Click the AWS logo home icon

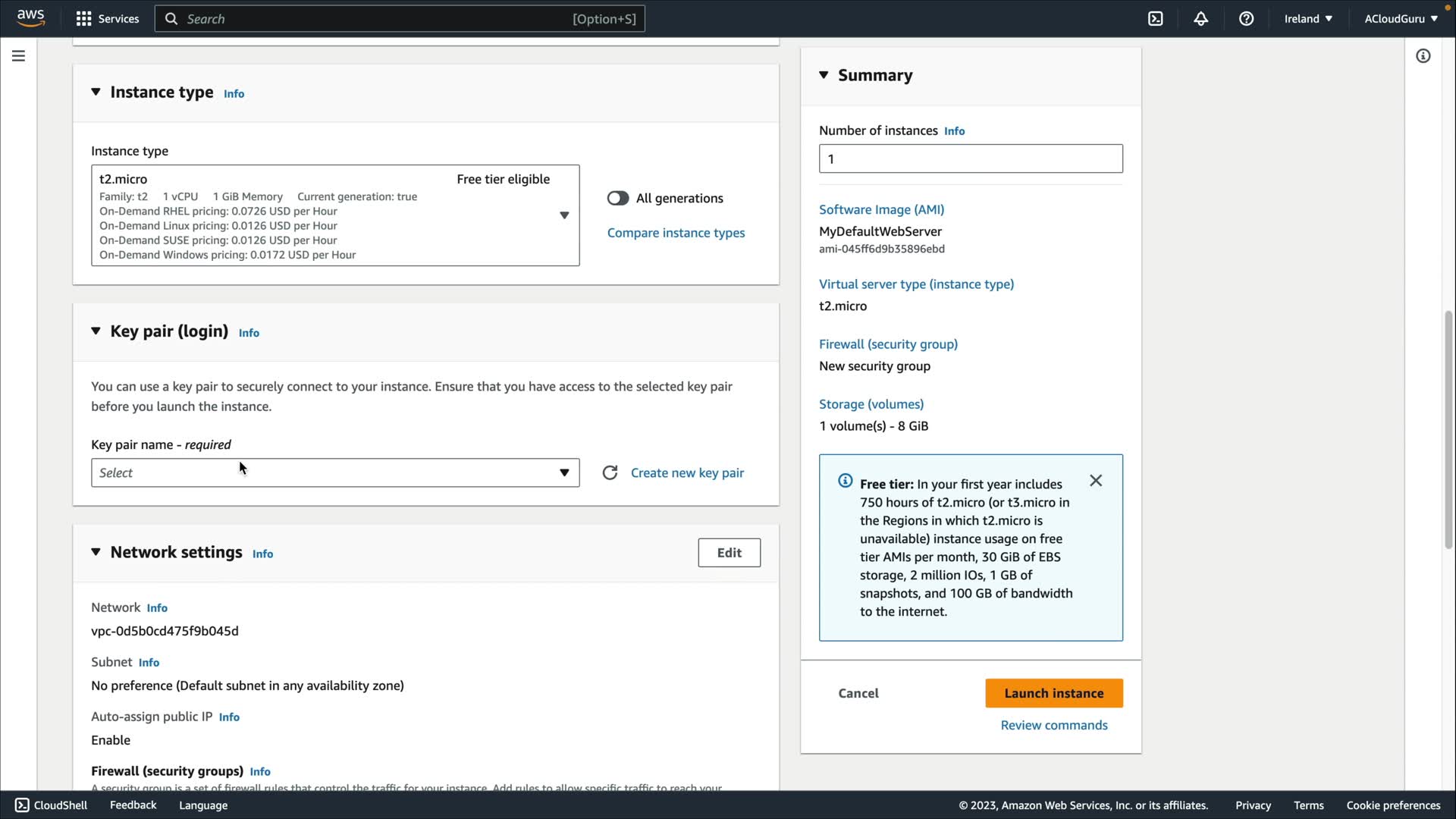pos(30,18)
